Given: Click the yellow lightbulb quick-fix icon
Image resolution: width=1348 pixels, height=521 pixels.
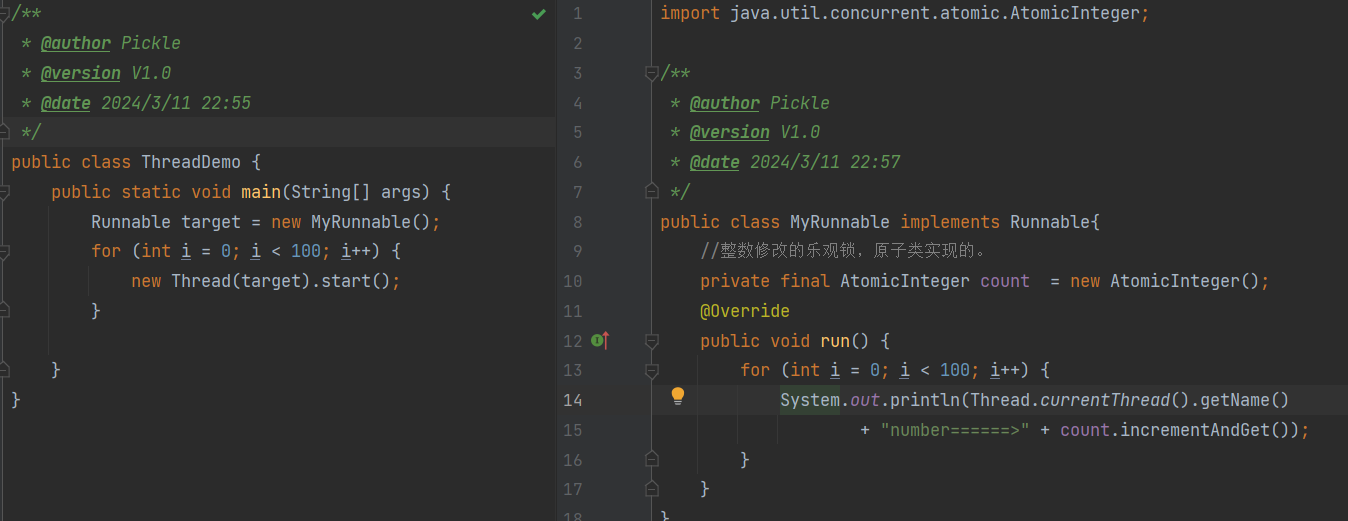Looking at the screenshot, I should (x=678, y=396).
